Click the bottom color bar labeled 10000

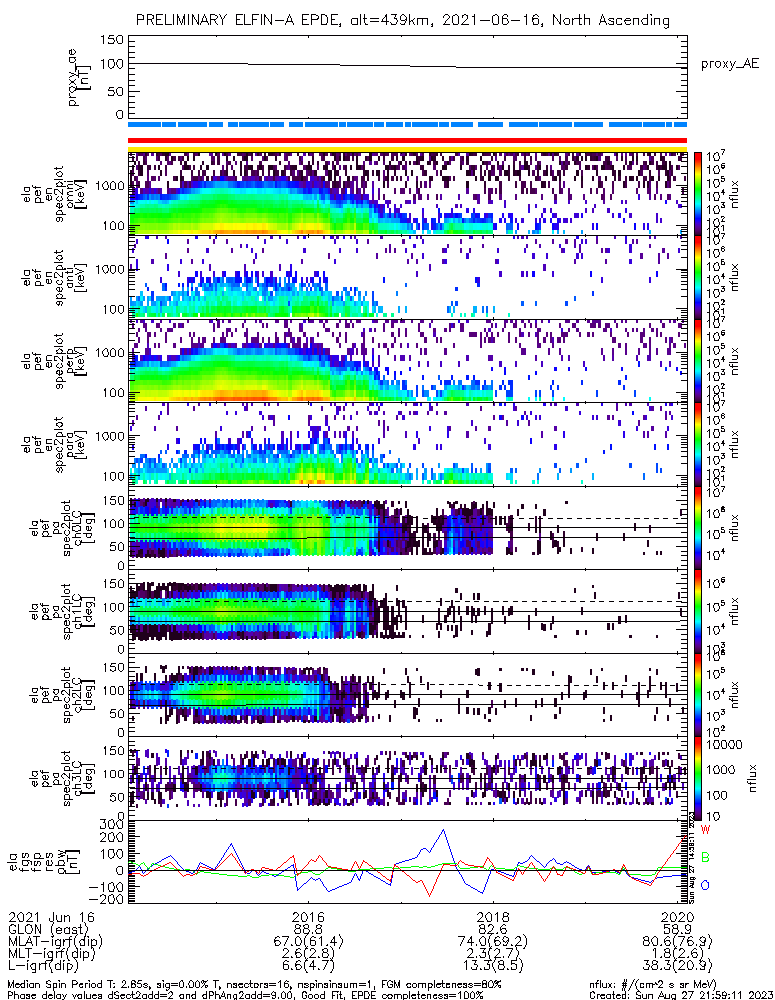pyautogui.click(x=697, y=779)
